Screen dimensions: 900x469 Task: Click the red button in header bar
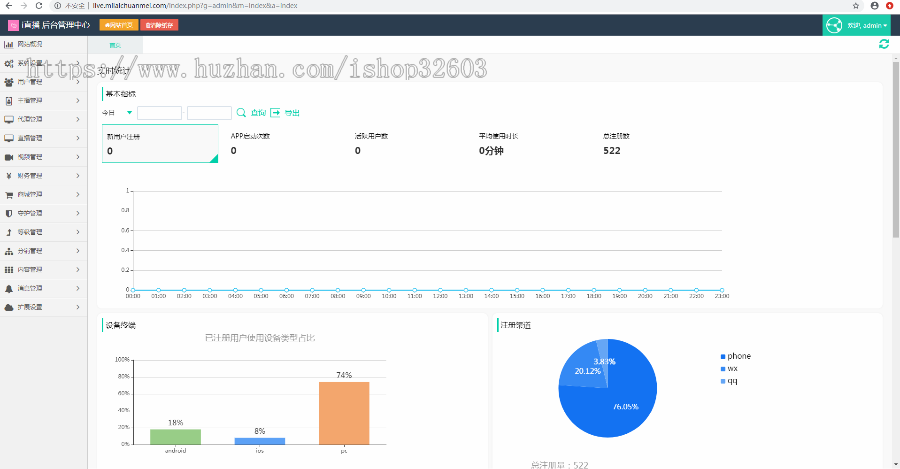point(159,24)
